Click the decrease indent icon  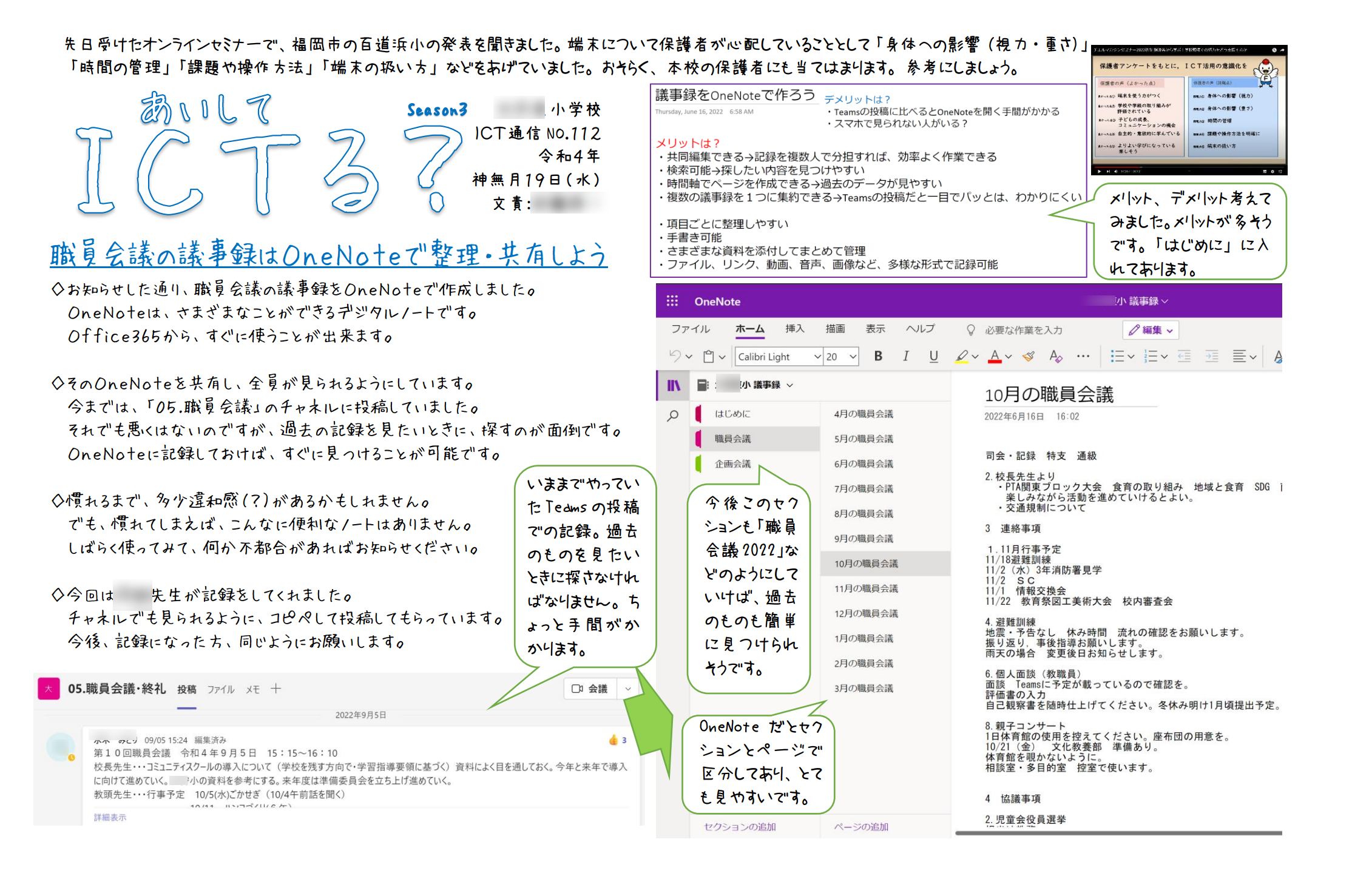point(1184,356)
